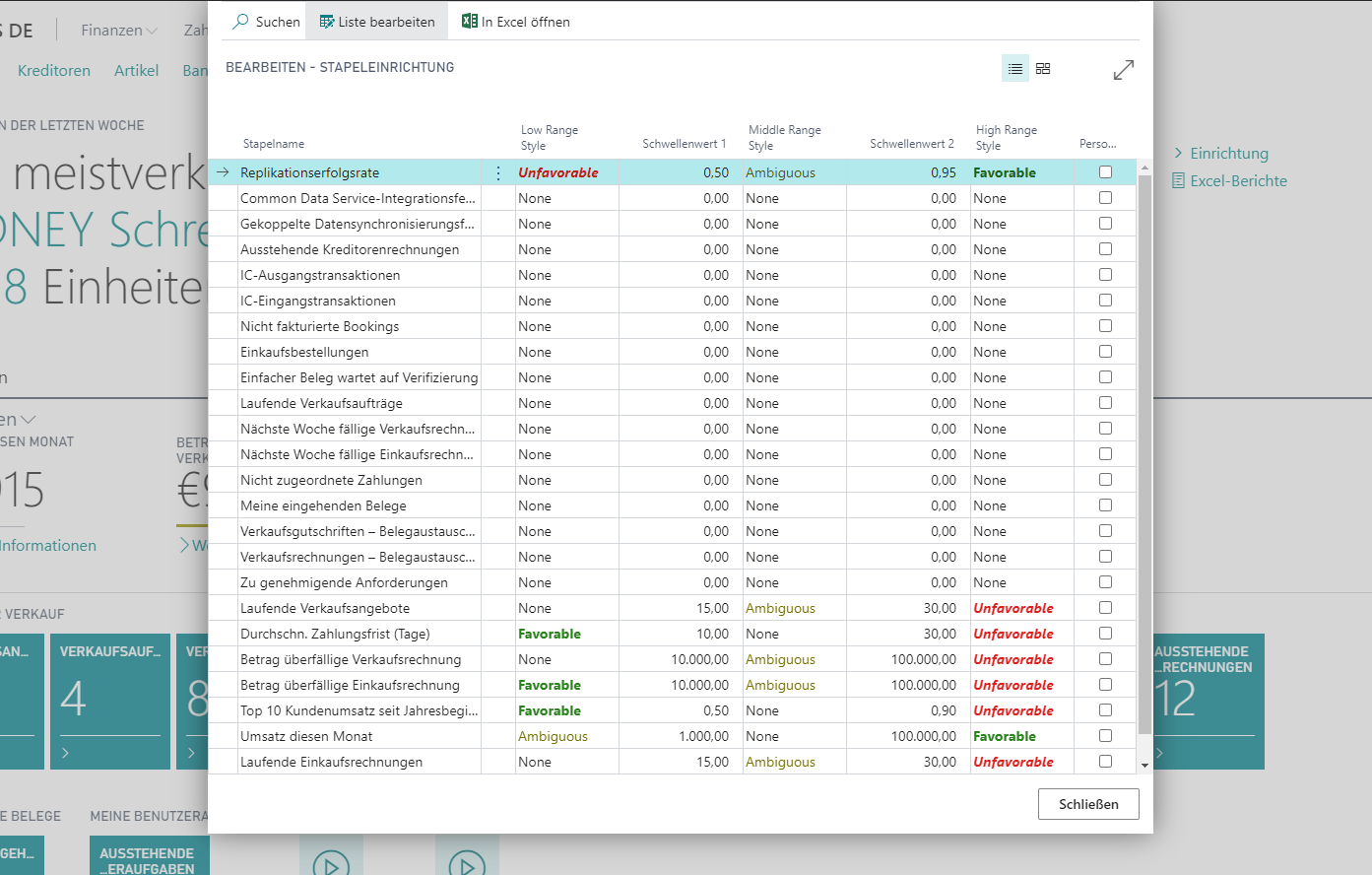
Task: Toggle checkbox for Laufende Verkaufsangebote row
Action: point(1105,608)
